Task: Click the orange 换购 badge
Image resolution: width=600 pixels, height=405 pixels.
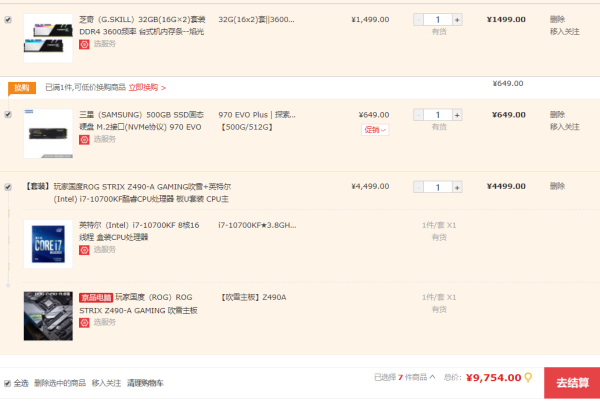Action: pos(22,88)
